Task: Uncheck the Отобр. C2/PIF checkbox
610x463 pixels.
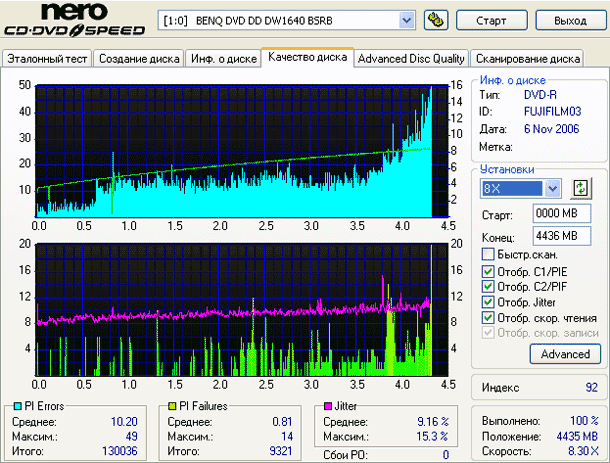Action: click(x=487, y=286)
